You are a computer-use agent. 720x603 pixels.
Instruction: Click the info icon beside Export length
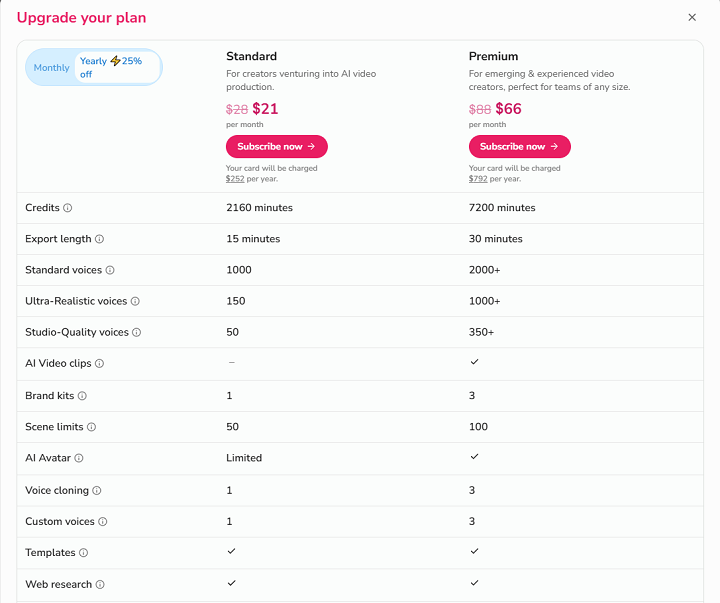click(x=99, y=239)
